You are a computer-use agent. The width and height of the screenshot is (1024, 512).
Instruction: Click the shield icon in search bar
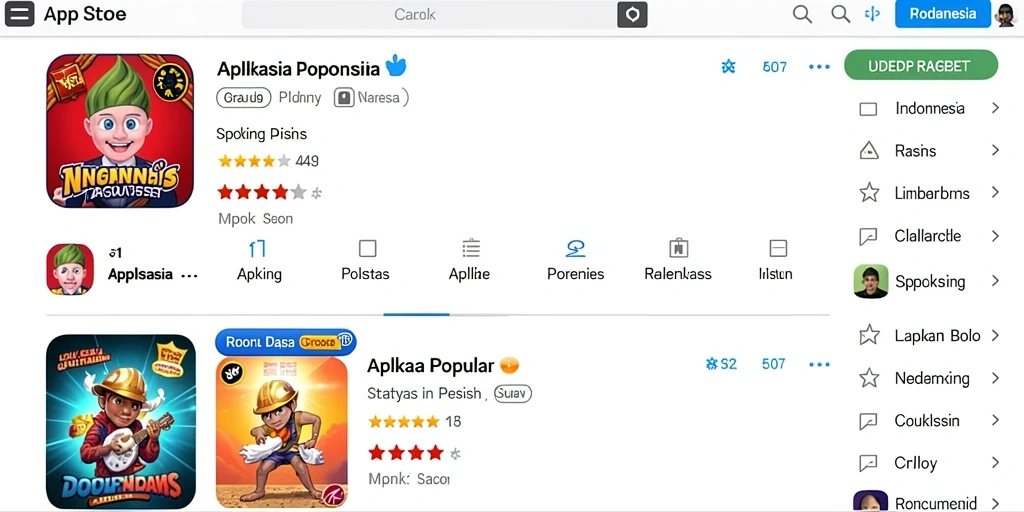(632, 14)
